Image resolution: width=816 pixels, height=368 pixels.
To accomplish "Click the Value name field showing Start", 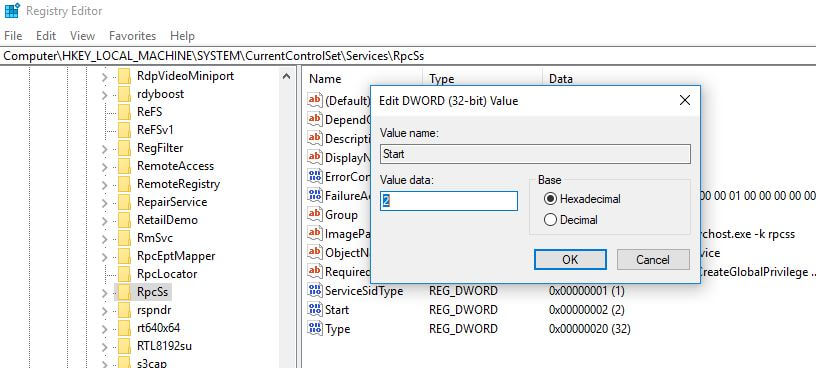I will point(535,154).
